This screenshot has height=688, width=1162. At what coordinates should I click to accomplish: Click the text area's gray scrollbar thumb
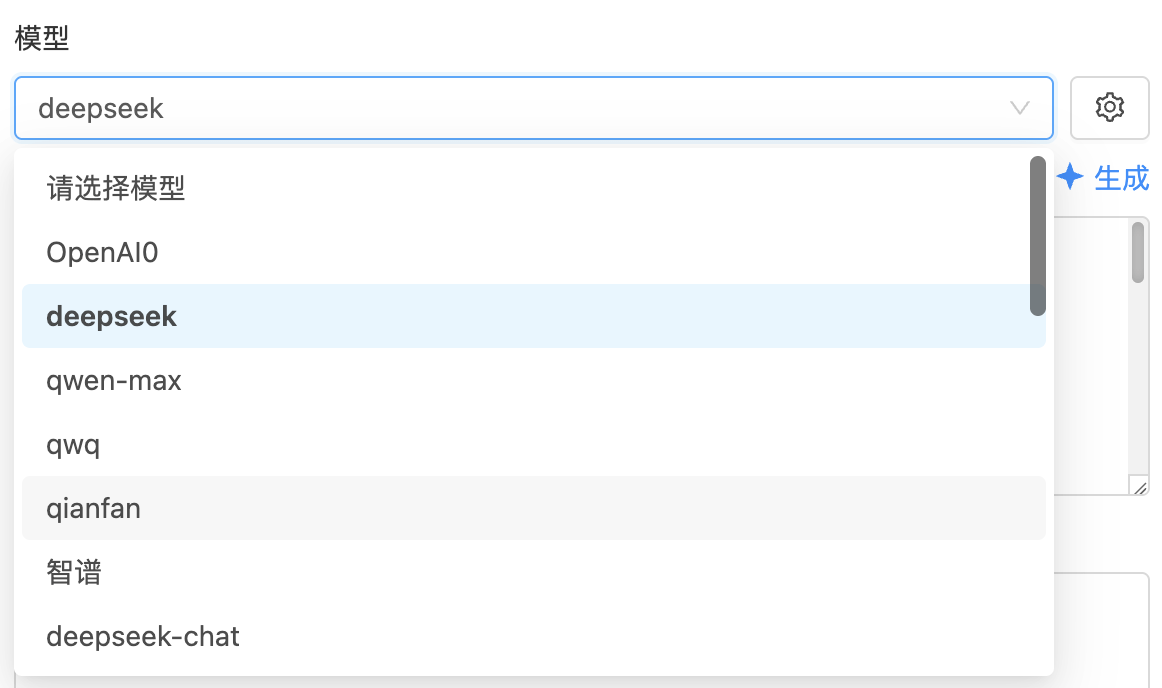pos(1138,252)
